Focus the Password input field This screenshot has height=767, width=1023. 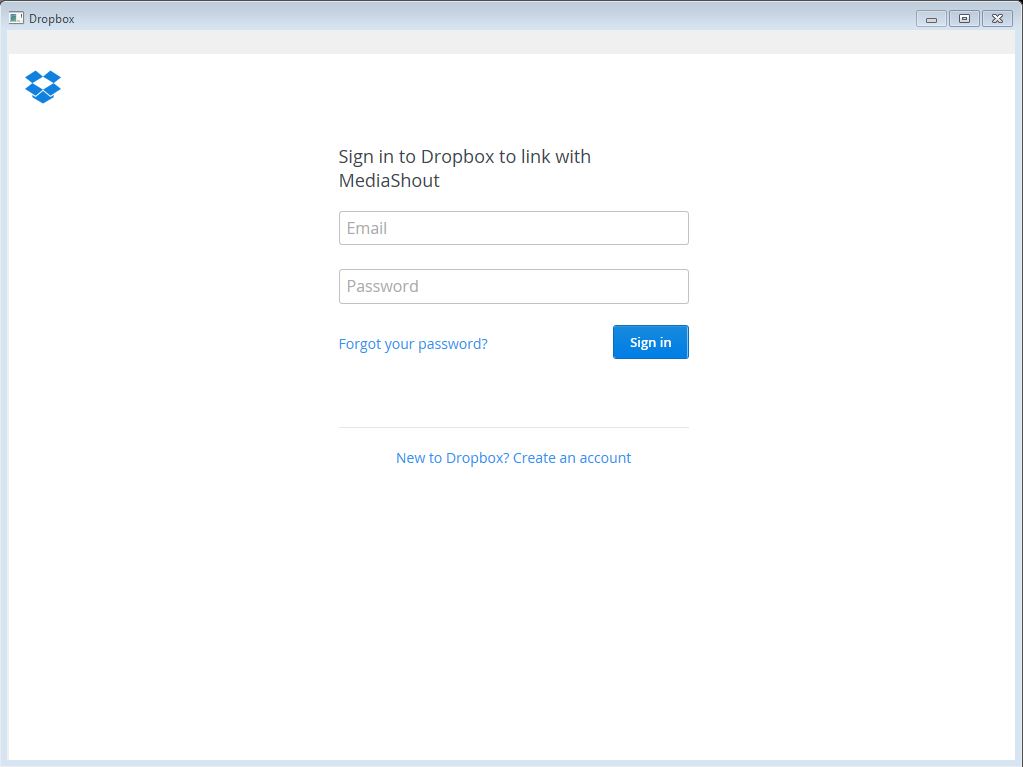pyautogui.click(x=513, y=286)
